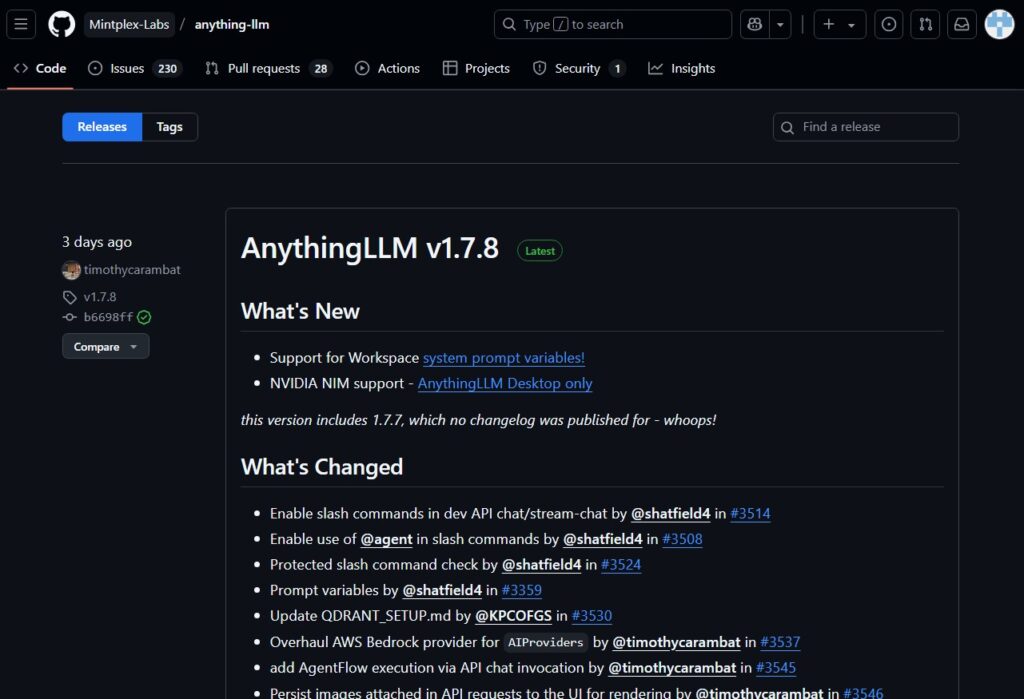Click the user profile avatar
The height and width of the screenshot is (699, 1024).
tap(999, 24)
